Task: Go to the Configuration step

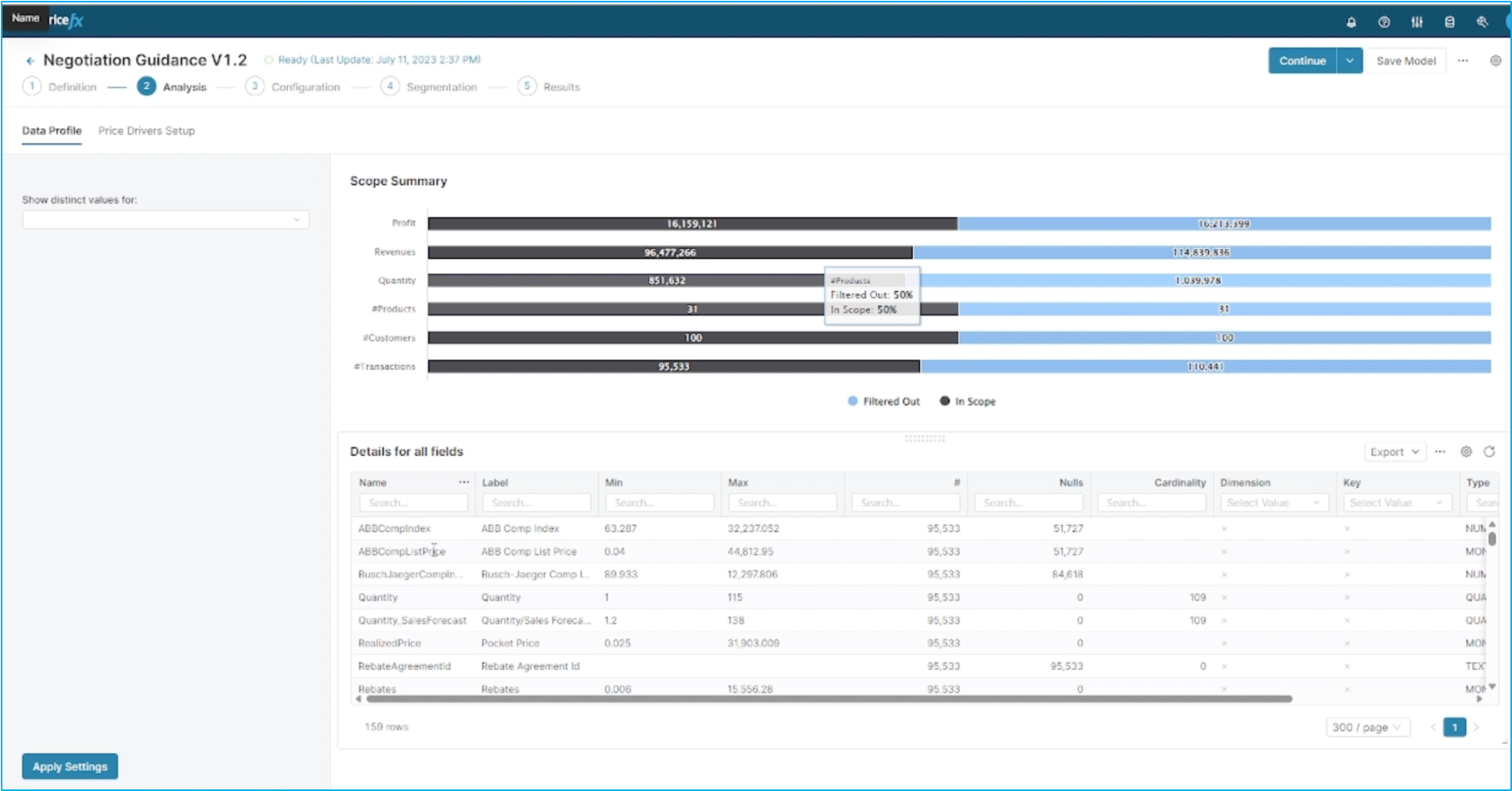Action: [305, 87]
